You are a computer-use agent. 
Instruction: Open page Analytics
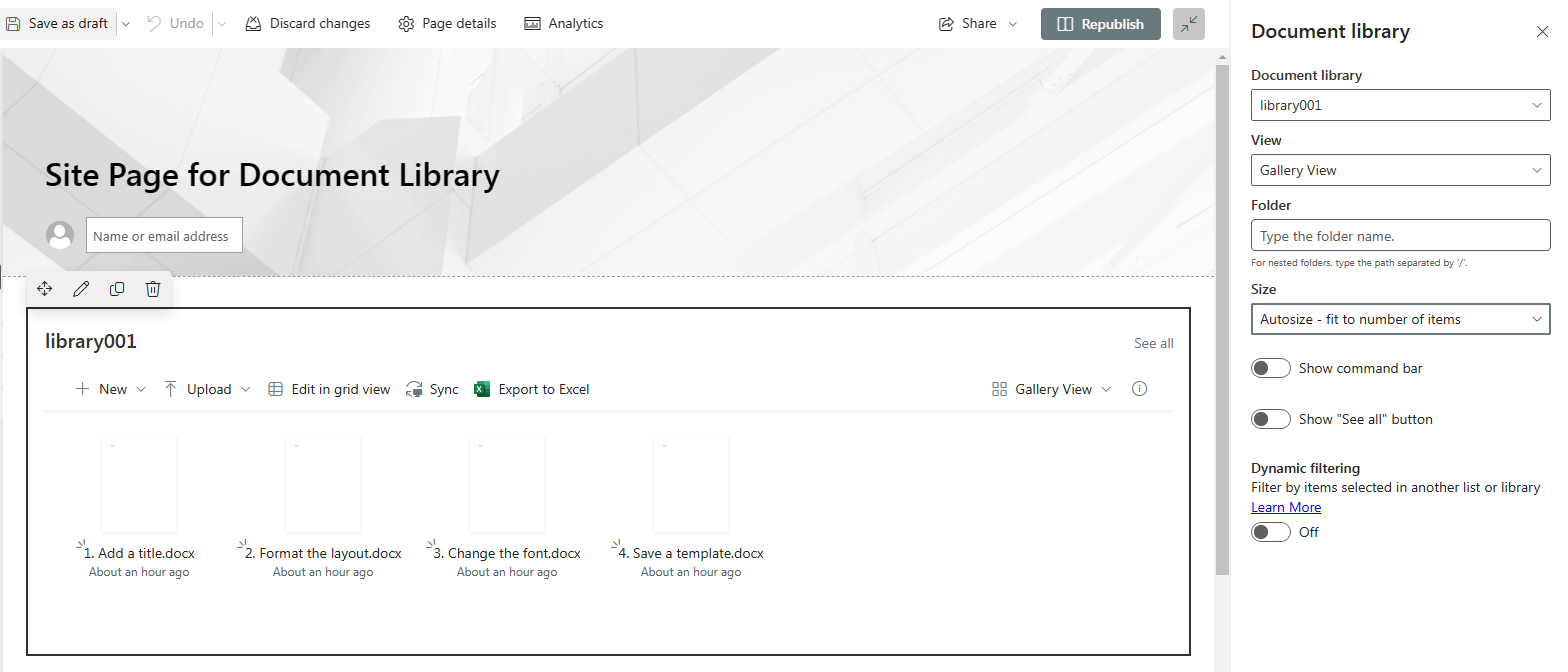pyautogui.click(x=564, y=23)
